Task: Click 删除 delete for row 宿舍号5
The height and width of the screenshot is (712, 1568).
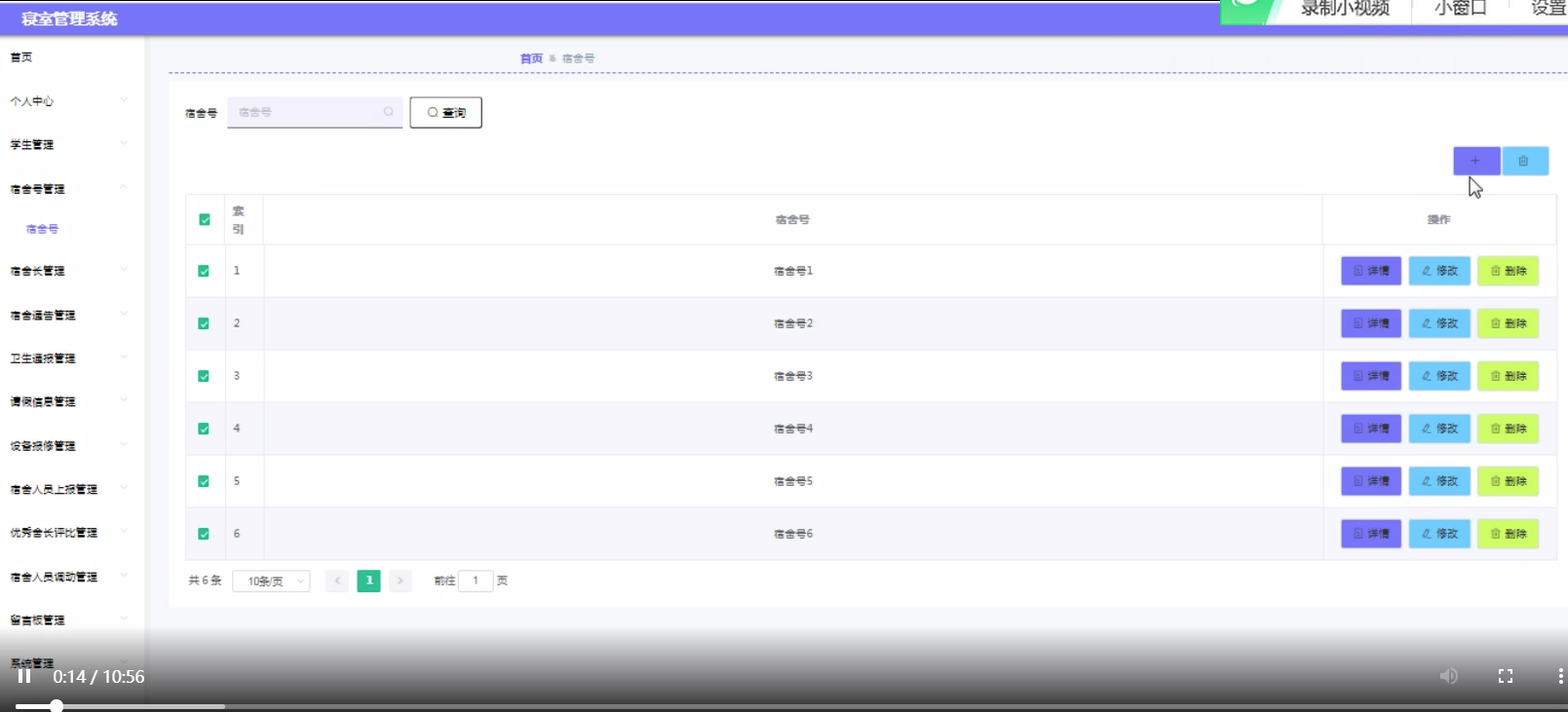Action: (x=1508, y=481)
